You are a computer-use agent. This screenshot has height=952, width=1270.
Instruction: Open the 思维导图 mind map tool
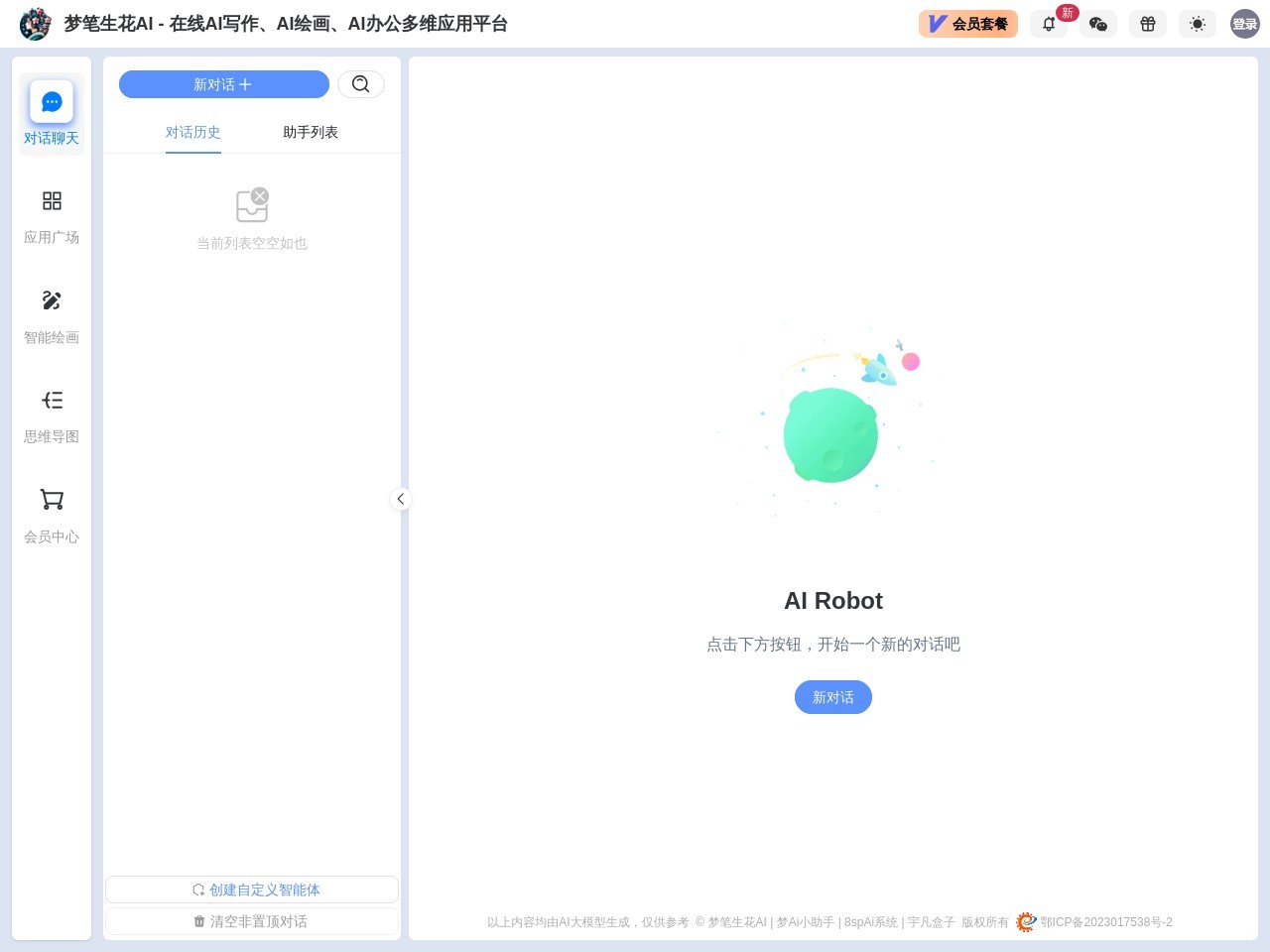pyautogui.click(x=52, y=416)
